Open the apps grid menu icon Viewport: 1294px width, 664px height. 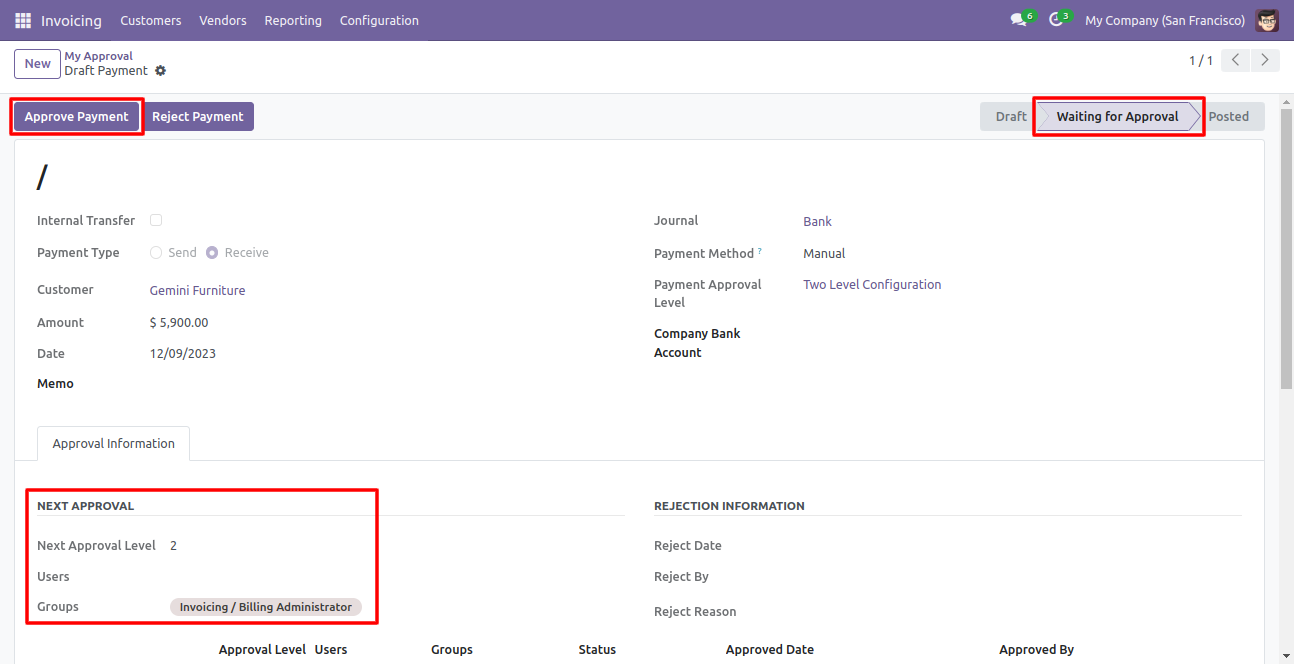[23, 20]
